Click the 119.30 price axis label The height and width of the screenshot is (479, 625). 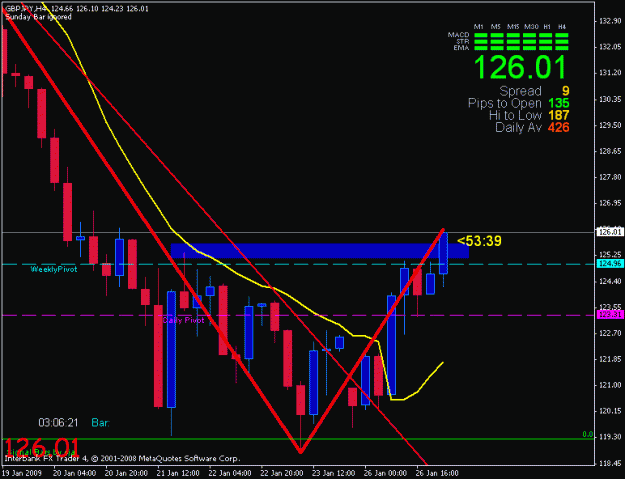tap(610, 437)
